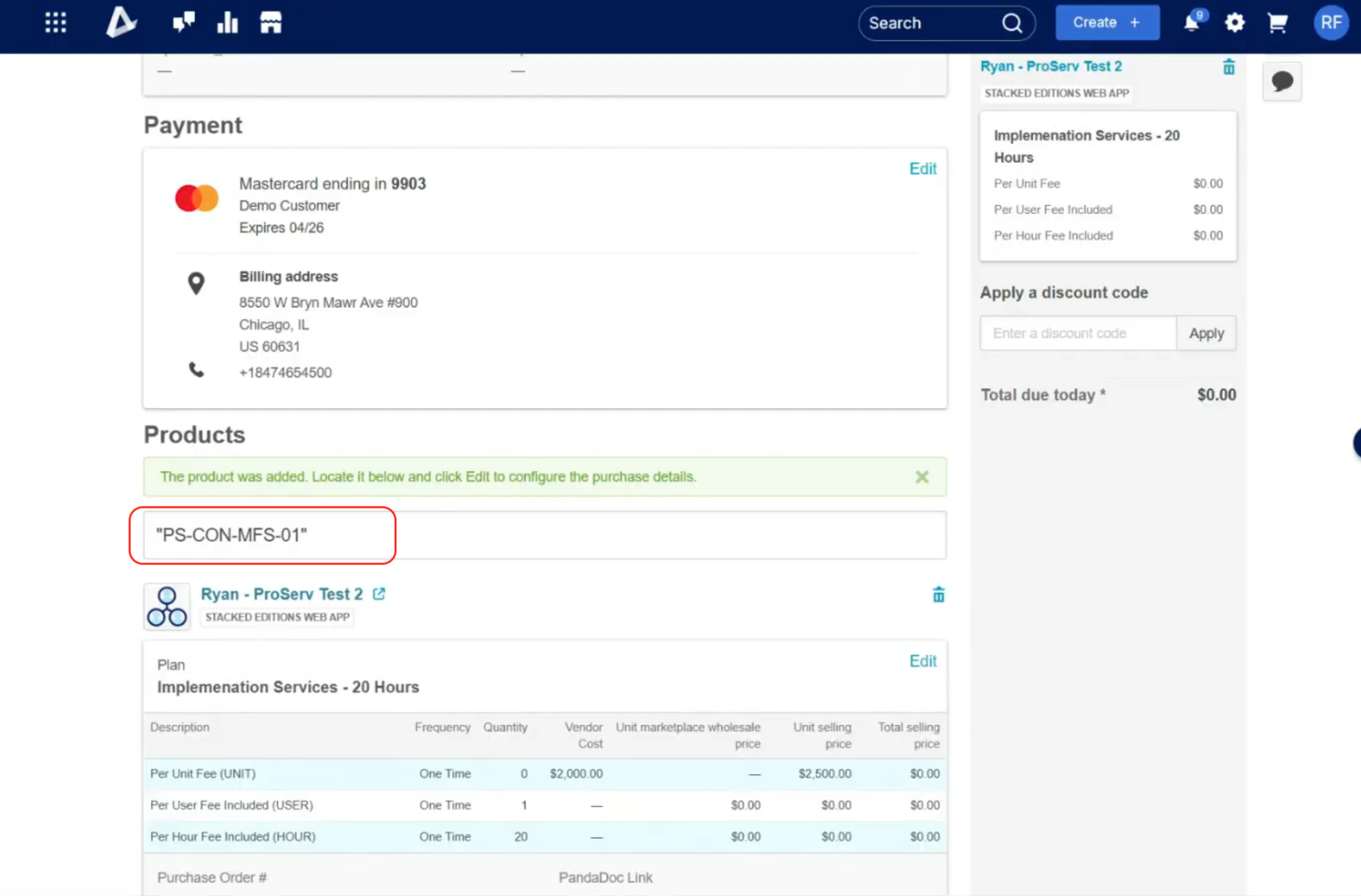Click the $2,500.00 unit selling price cell

[825, 774]
